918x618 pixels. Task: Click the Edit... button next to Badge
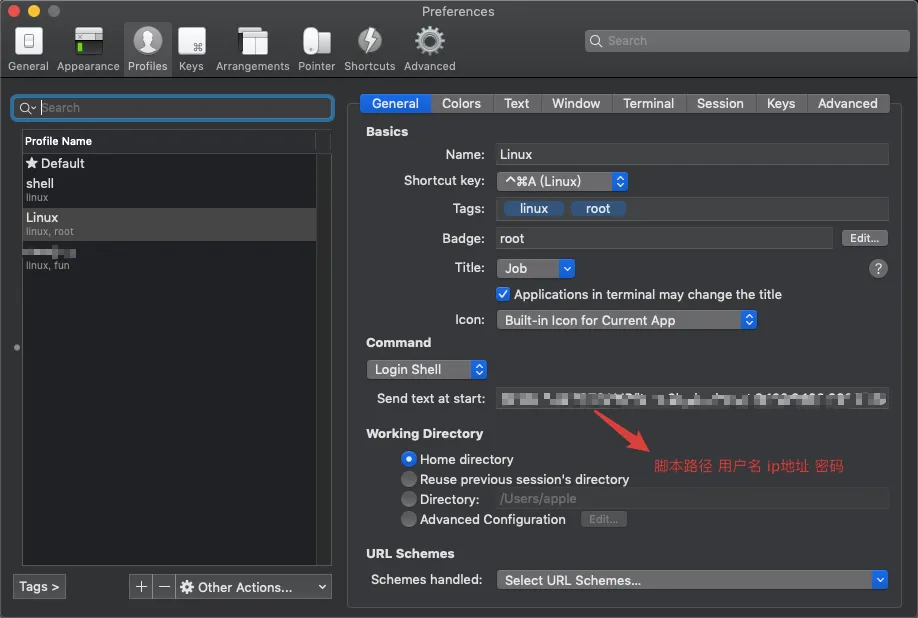(x=865, y=238)
